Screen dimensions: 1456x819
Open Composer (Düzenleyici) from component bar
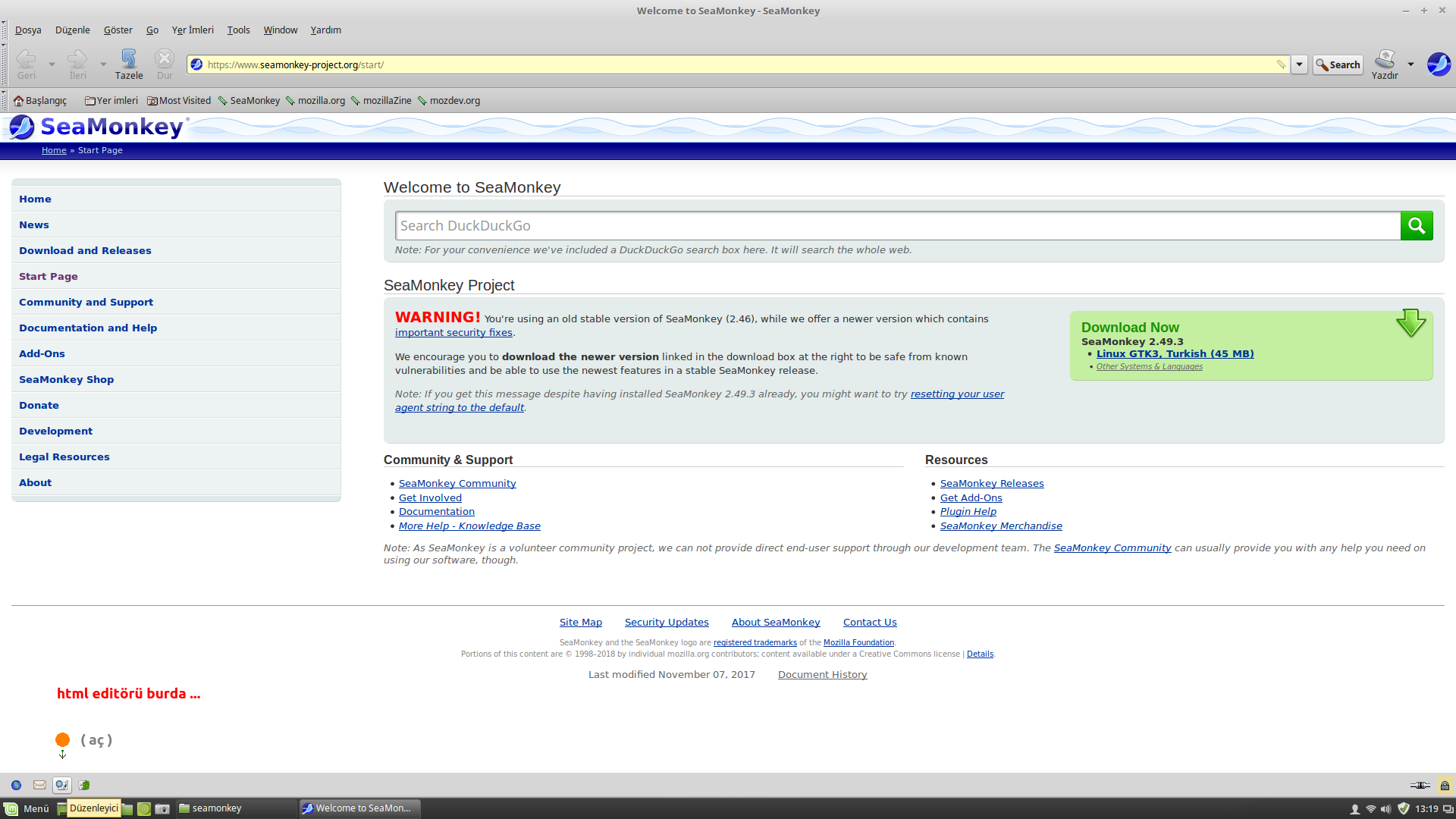62,785
